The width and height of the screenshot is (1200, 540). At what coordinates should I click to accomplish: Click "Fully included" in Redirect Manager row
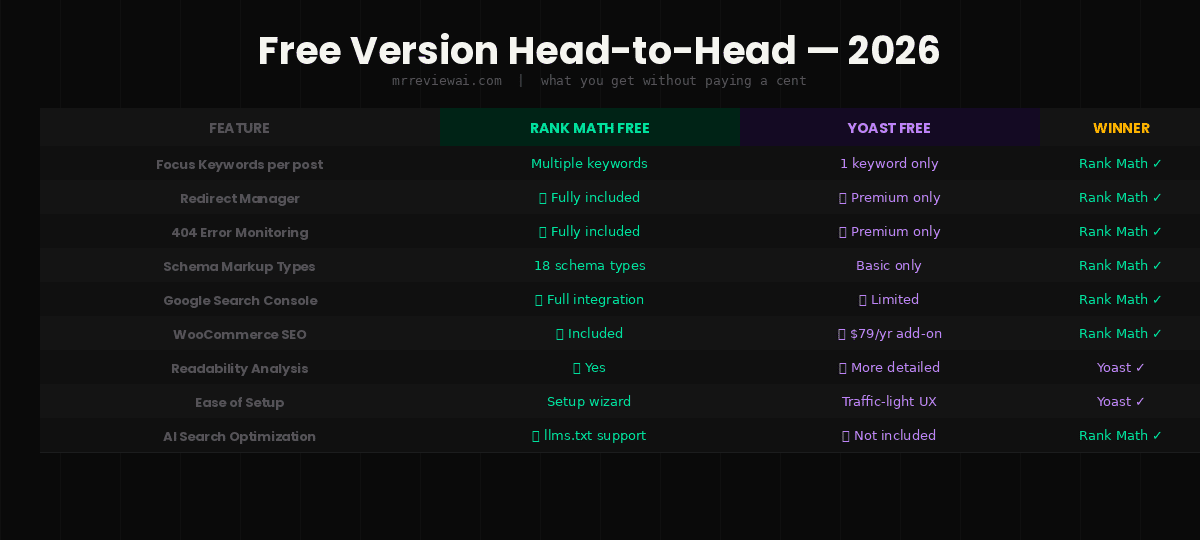pyautogui.click(x=589, y=197)
